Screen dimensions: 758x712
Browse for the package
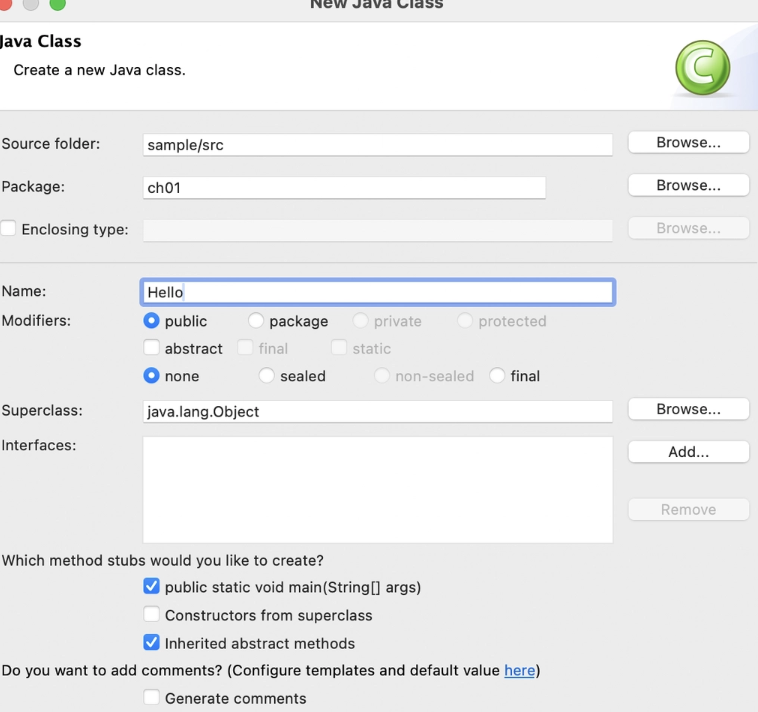688,185
